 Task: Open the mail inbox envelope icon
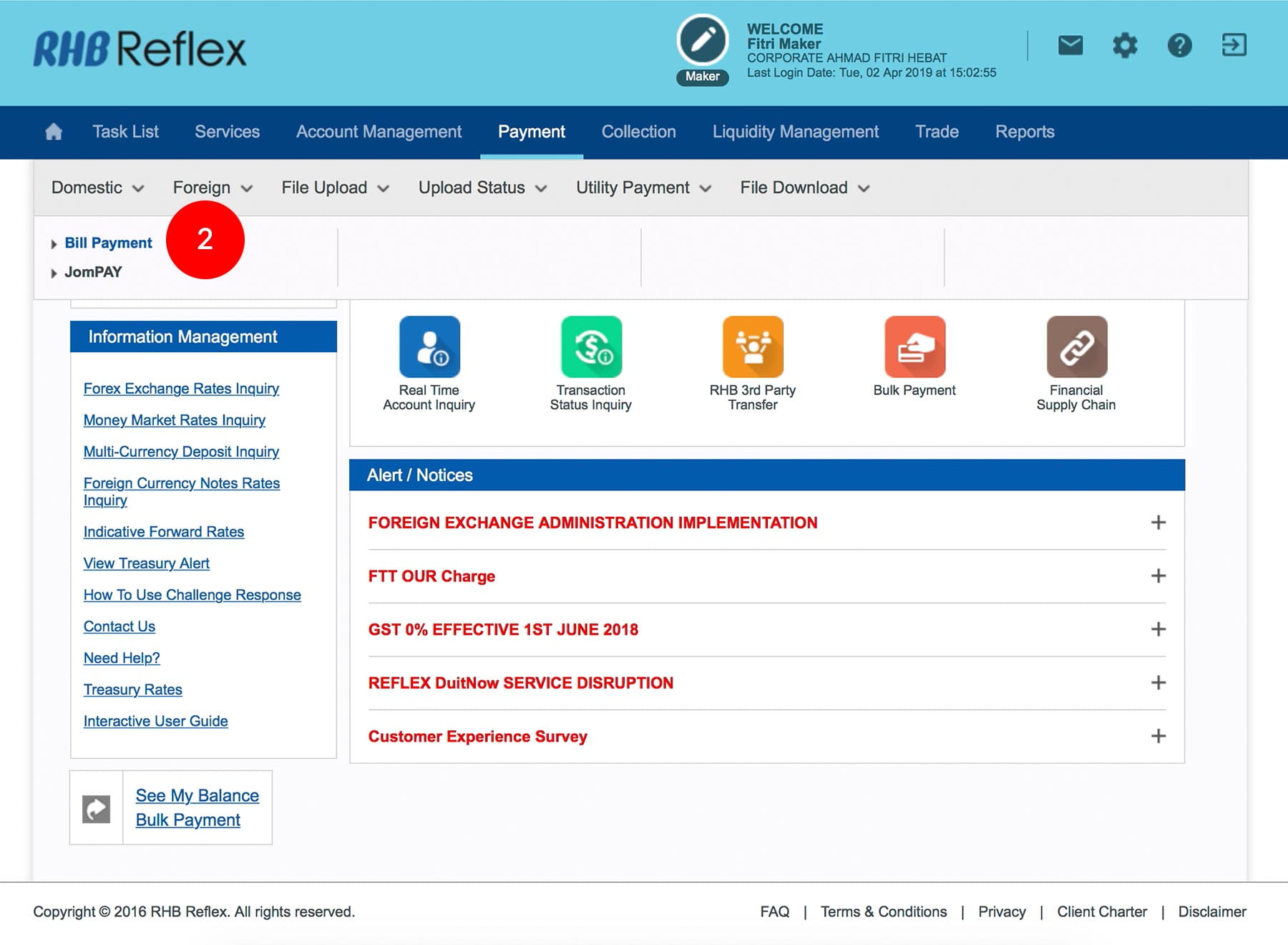[1070, 46]
